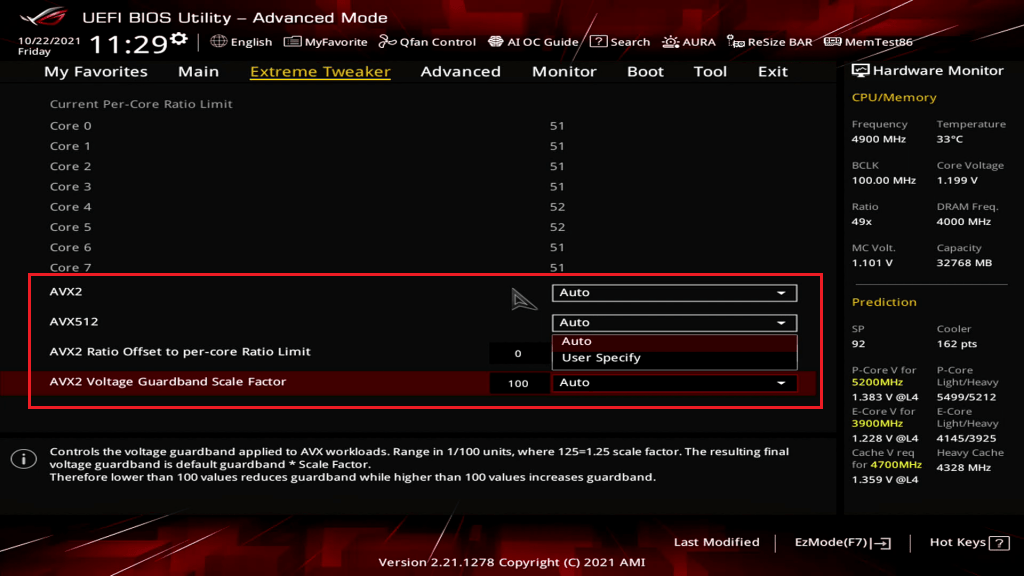
Task: Collapse the AVX512 dropdown
Action: click(x=674, y=323)
